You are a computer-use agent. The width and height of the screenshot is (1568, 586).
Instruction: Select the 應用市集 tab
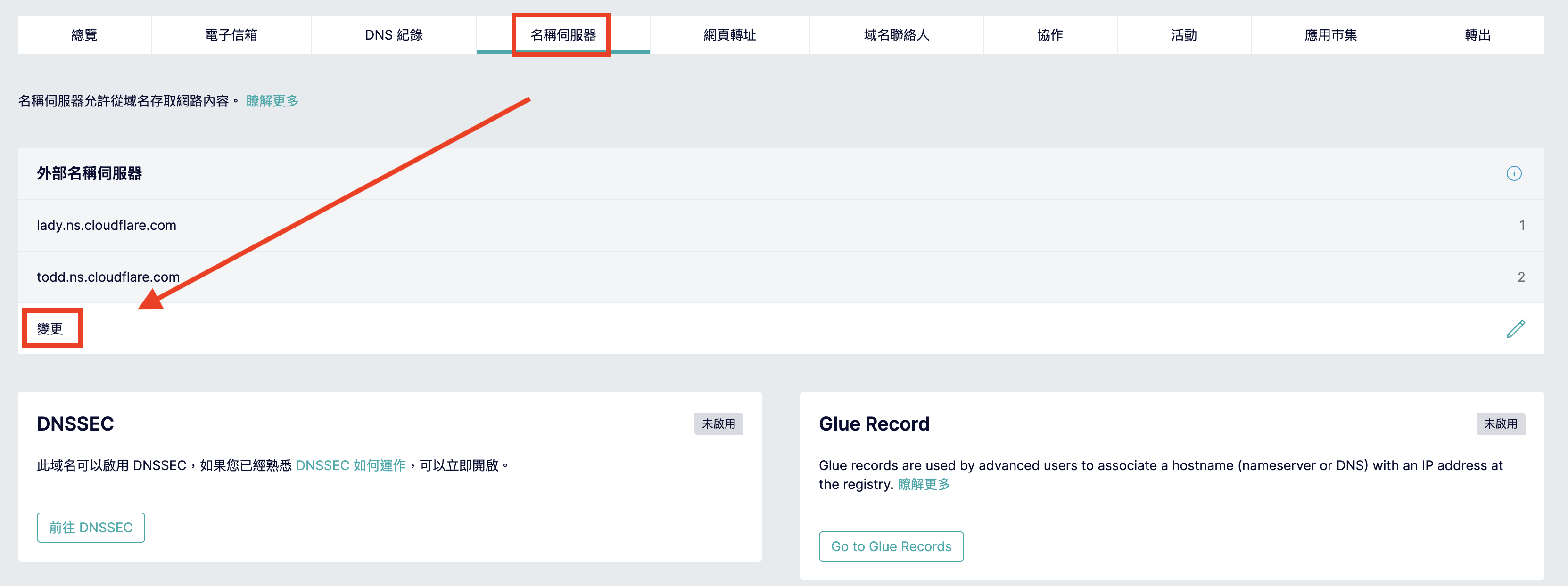(x=1330, y=35)
